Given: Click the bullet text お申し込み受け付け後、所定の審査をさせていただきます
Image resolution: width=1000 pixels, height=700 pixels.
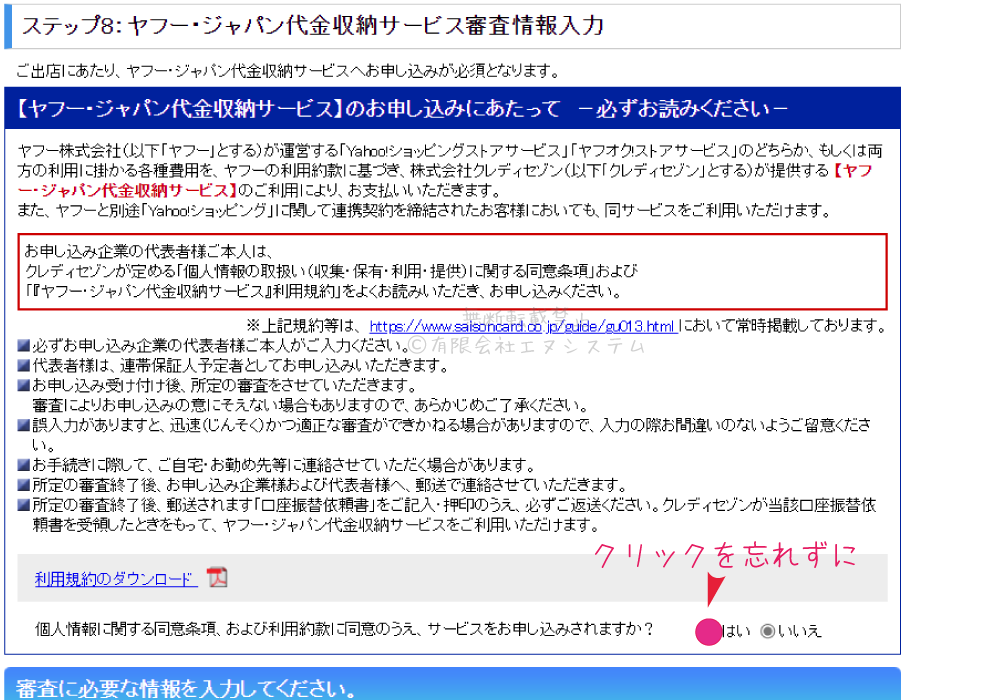Looking at the screenshot, I should coord(225,386).
